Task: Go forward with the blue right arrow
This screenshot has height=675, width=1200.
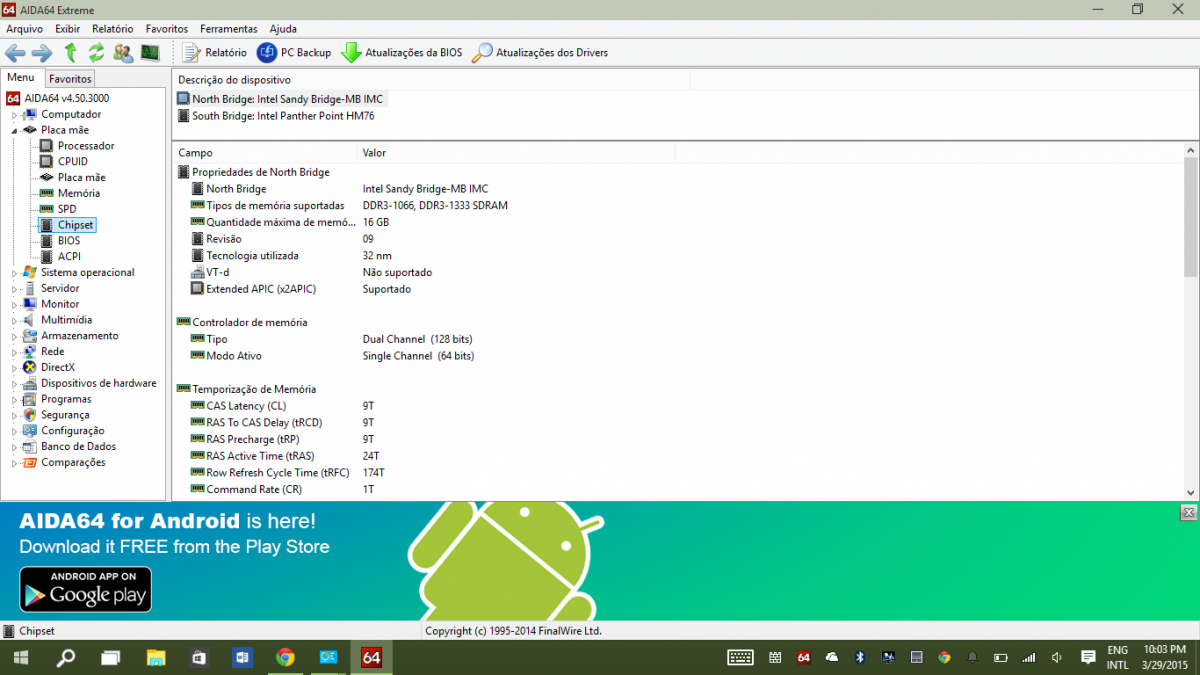Action: [42, 52]
